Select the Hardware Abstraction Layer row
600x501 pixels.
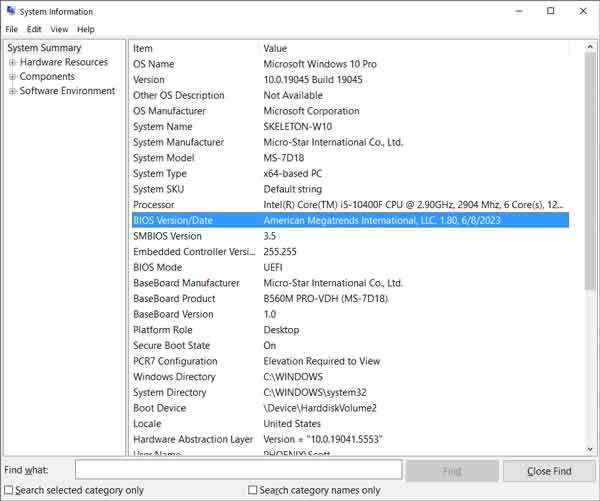350,439
